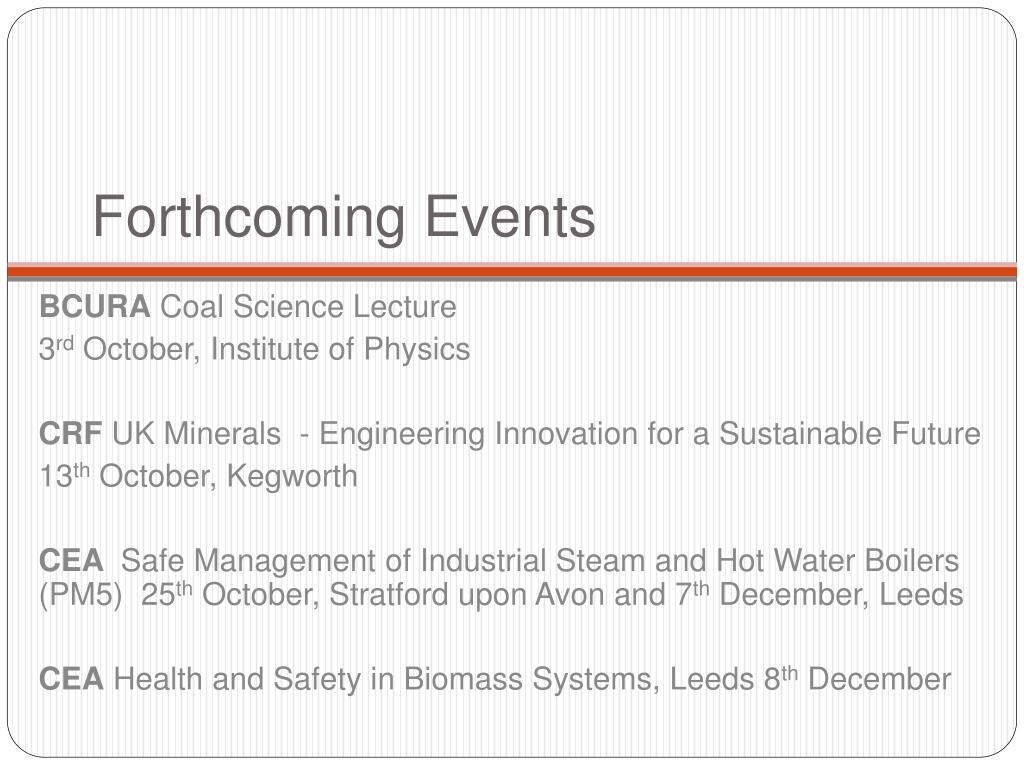Select the 7th December, Leeds text
The height and width of the screenshot is (768, 1024).
coord(820,595)
